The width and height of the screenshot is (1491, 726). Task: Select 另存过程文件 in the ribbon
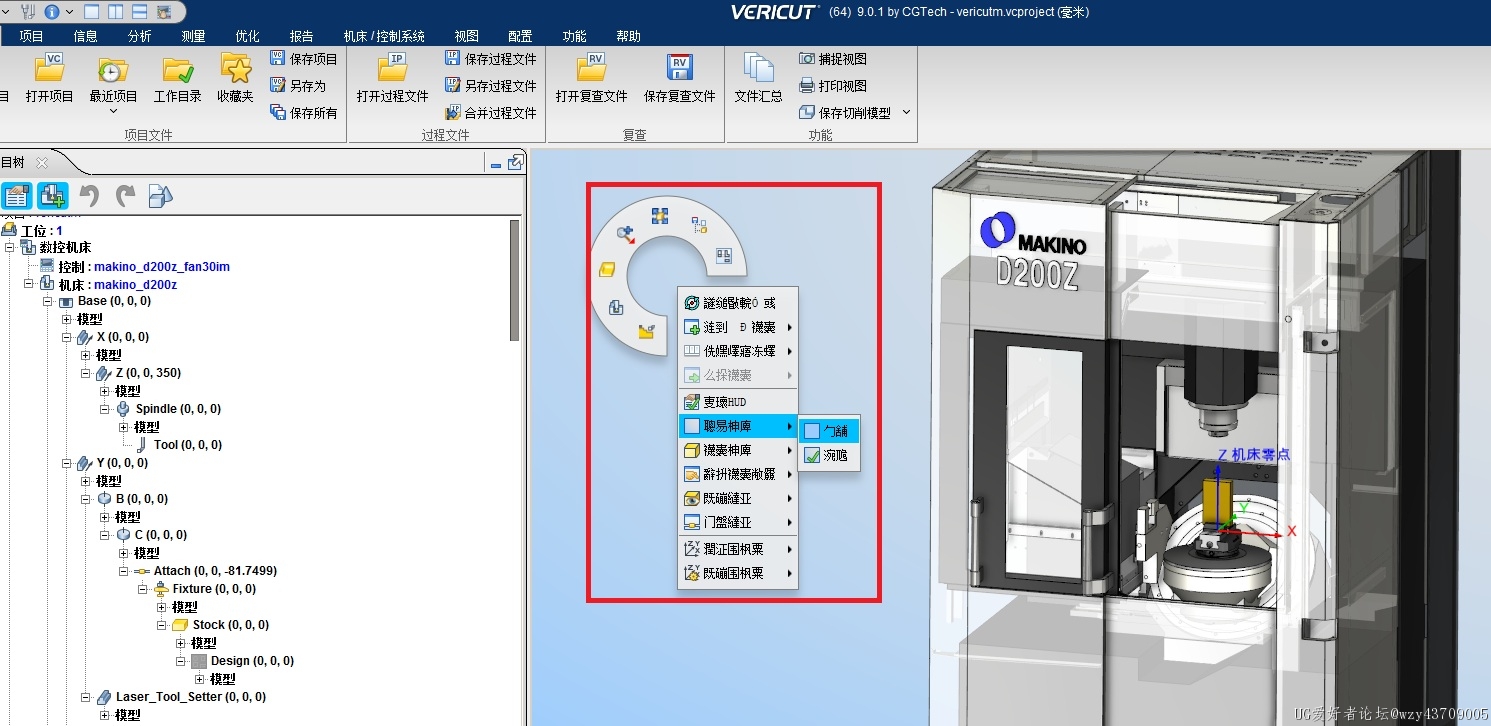pos(490,86)
